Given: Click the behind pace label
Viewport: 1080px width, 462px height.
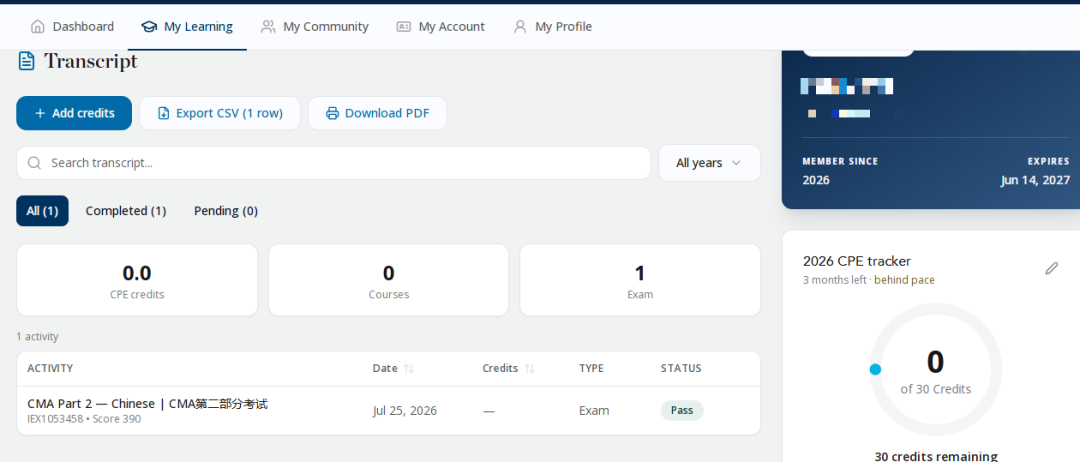Looking at the screenshot, I should [x=904, y=280].
